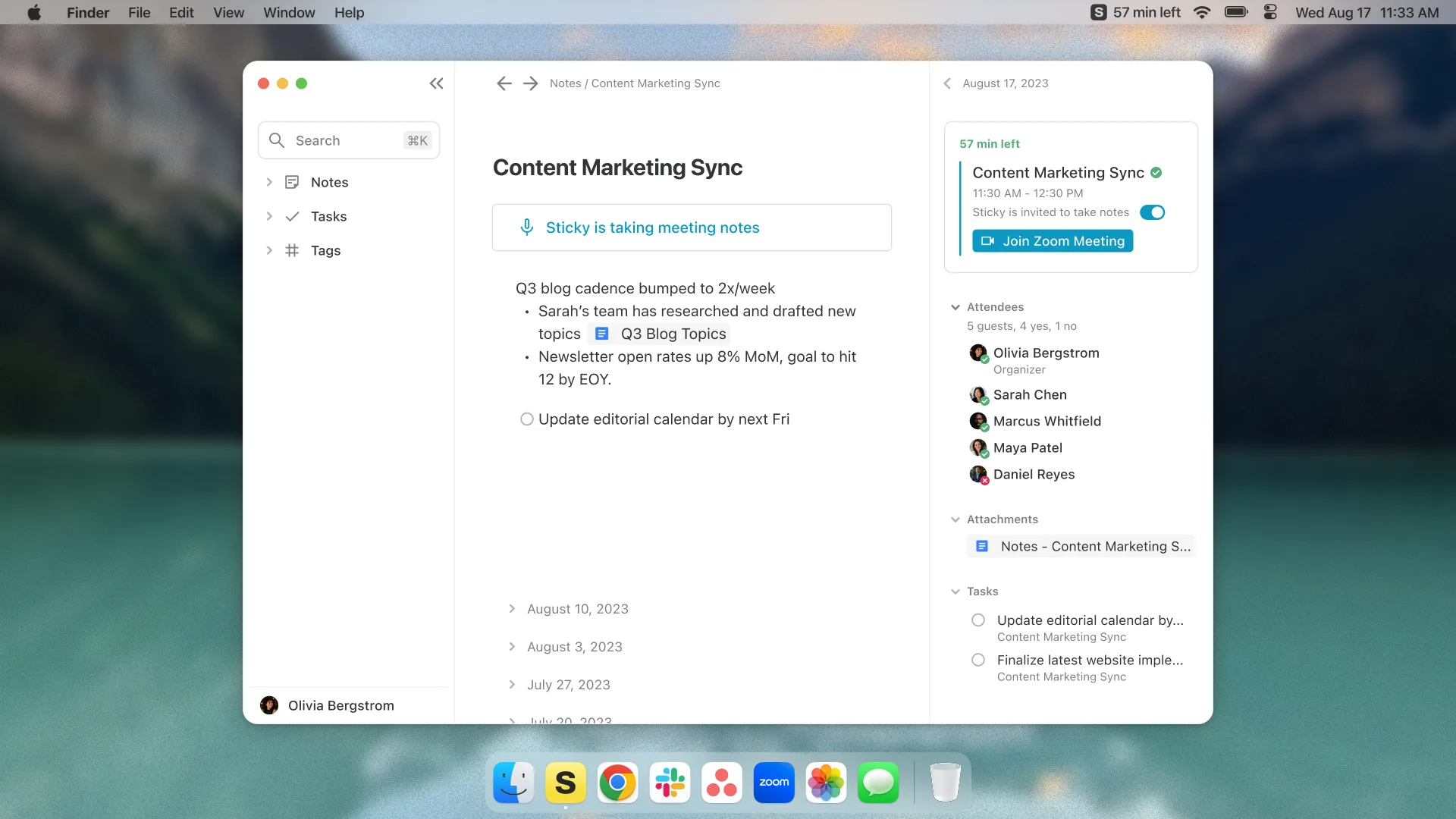Open Zoom from the Dock
1456x819 pixels.
click(774, 783)
